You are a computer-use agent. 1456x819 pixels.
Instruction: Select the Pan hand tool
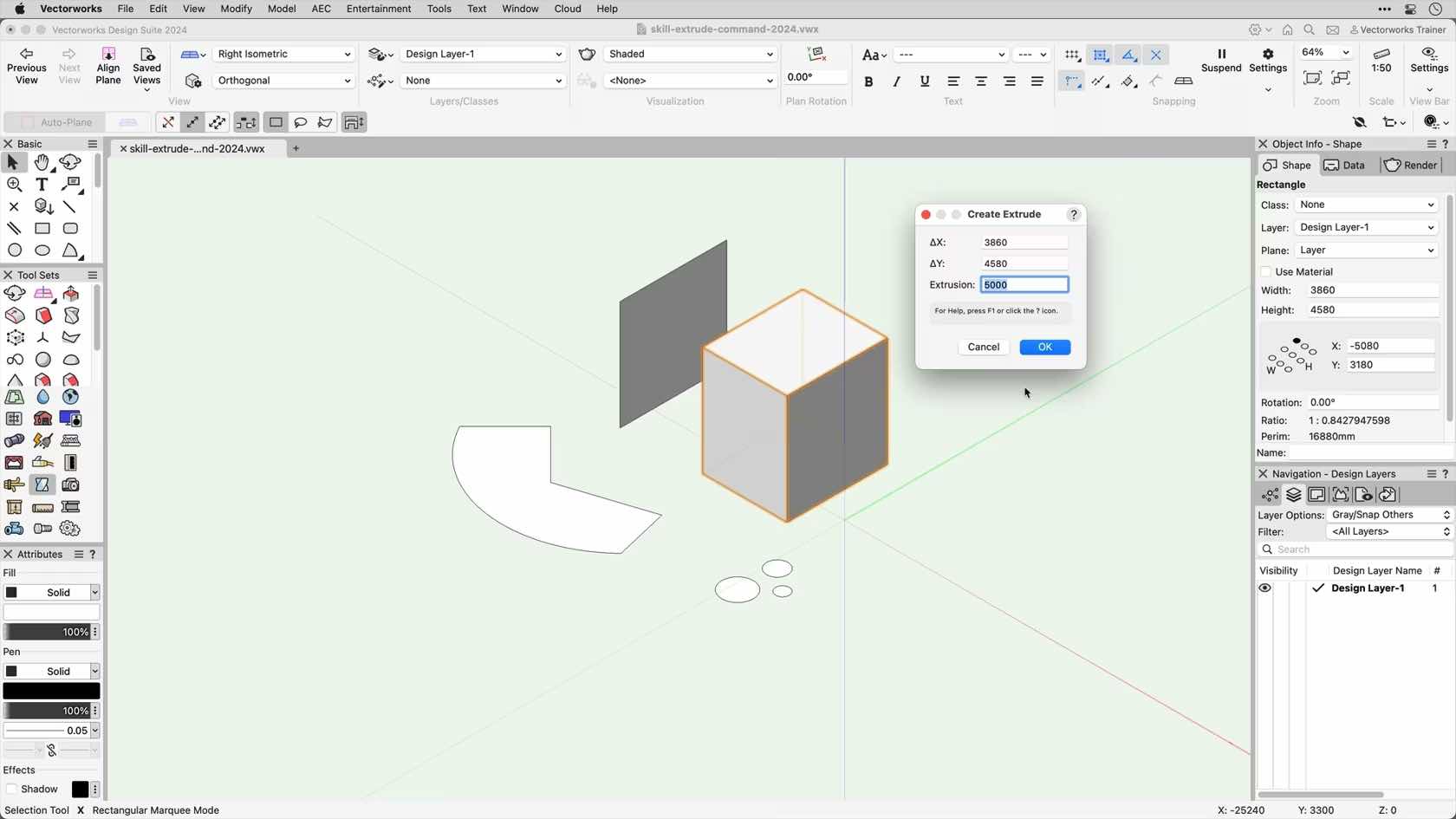(x=42, y=162)
